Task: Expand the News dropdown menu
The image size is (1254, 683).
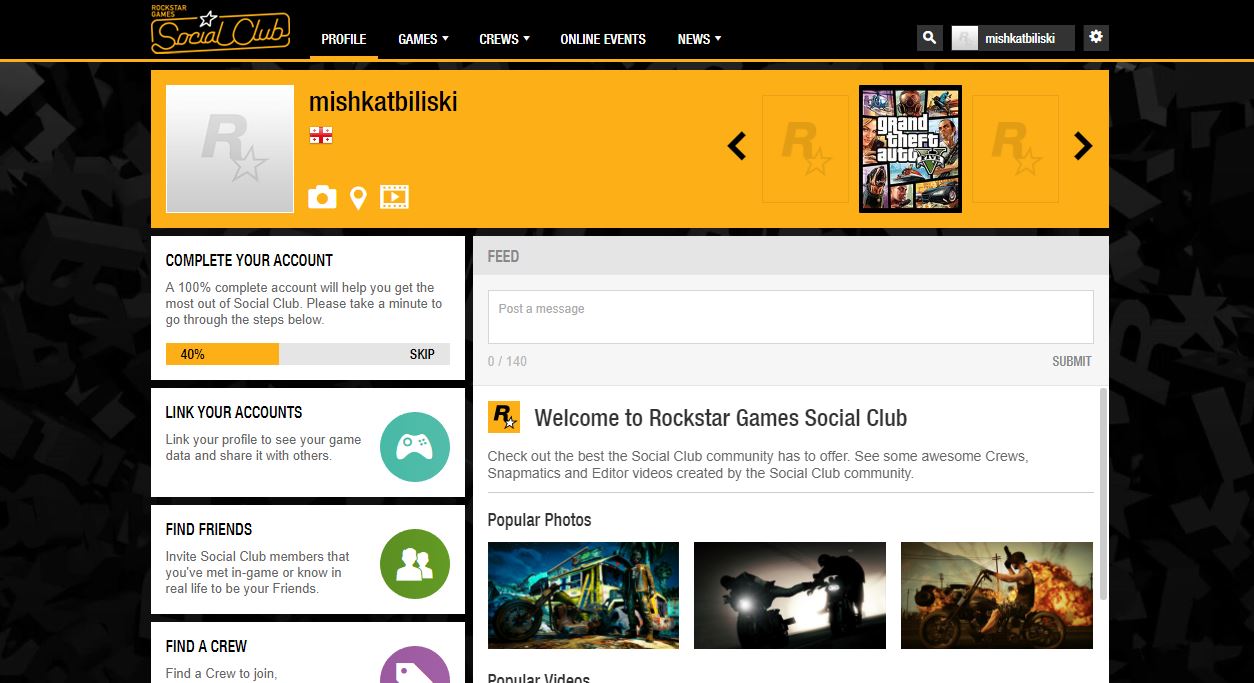Action: click(699, 39)
